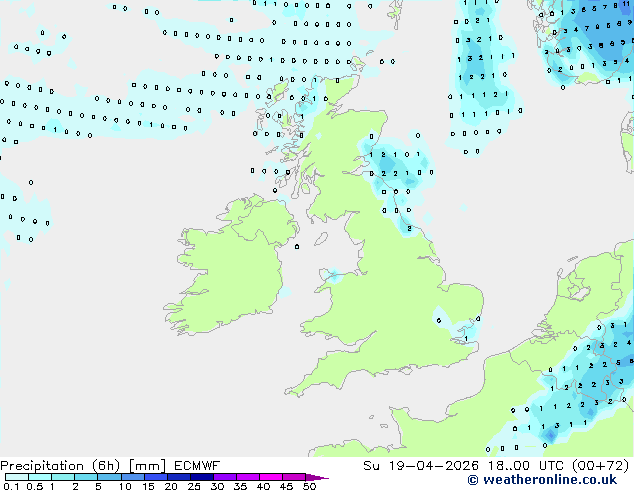Click the 30–35 mm purple legend box
The image size is (634, 490).
[225, 477]
